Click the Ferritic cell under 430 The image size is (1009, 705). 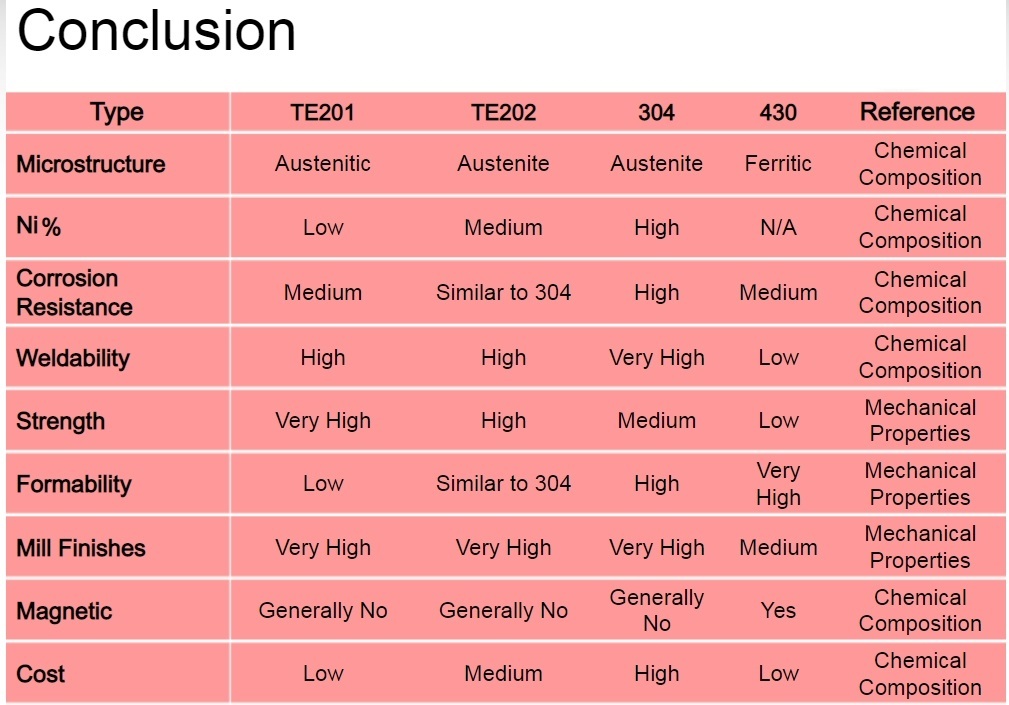pyautogui.click(x=778, y=163)
